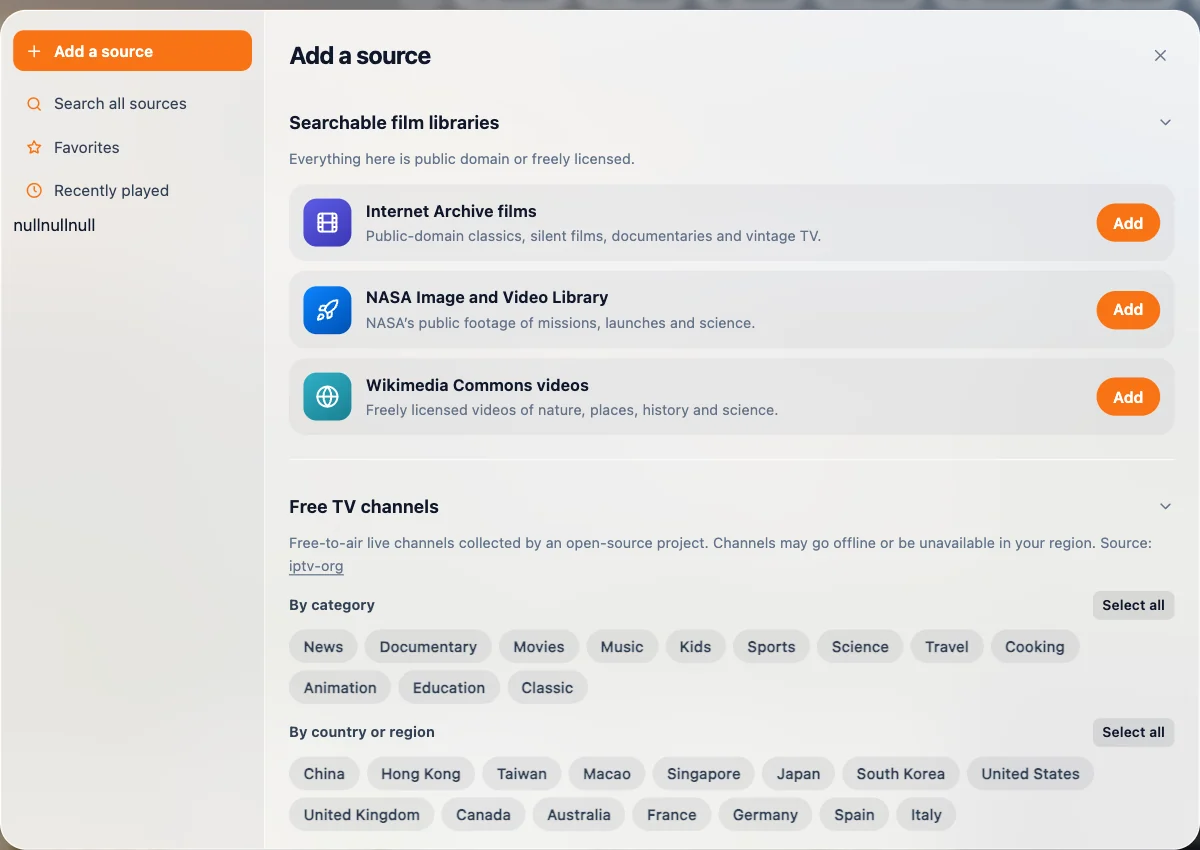Toggle the Documentary category chip
This screenshot has height=850, width=1200.
coord(428,647)
